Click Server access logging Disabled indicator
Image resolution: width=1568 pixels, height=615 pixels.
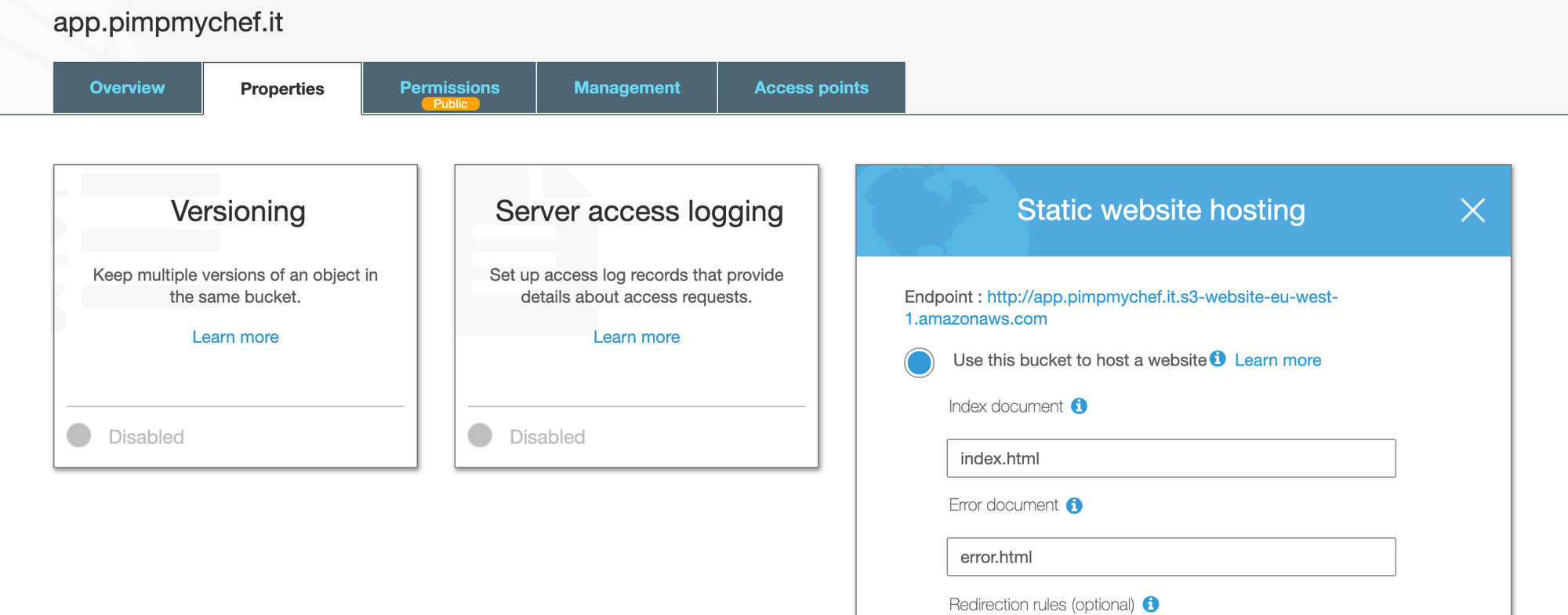(480, 435)
